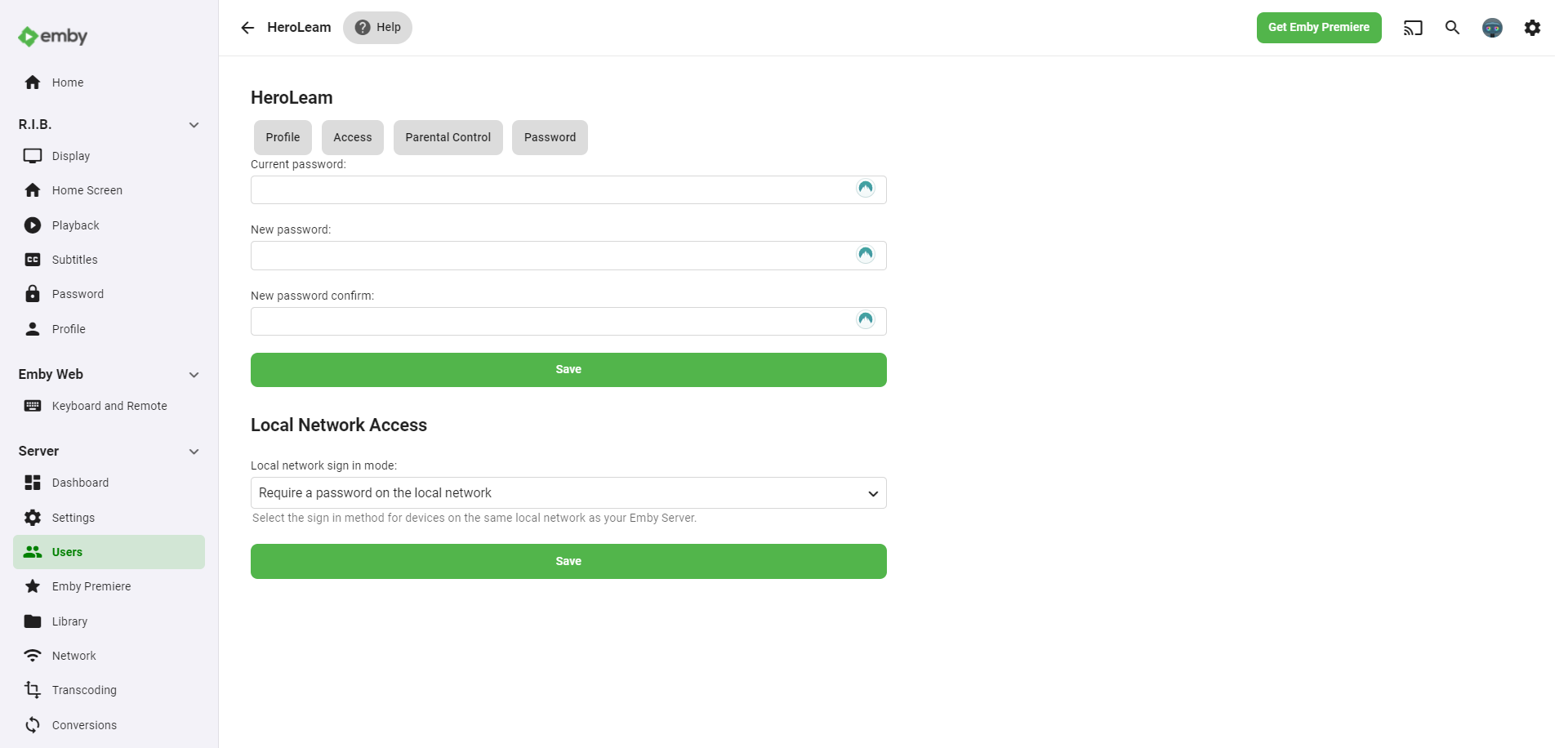
Task: Click the Emby logo
Action: point(53,36)
